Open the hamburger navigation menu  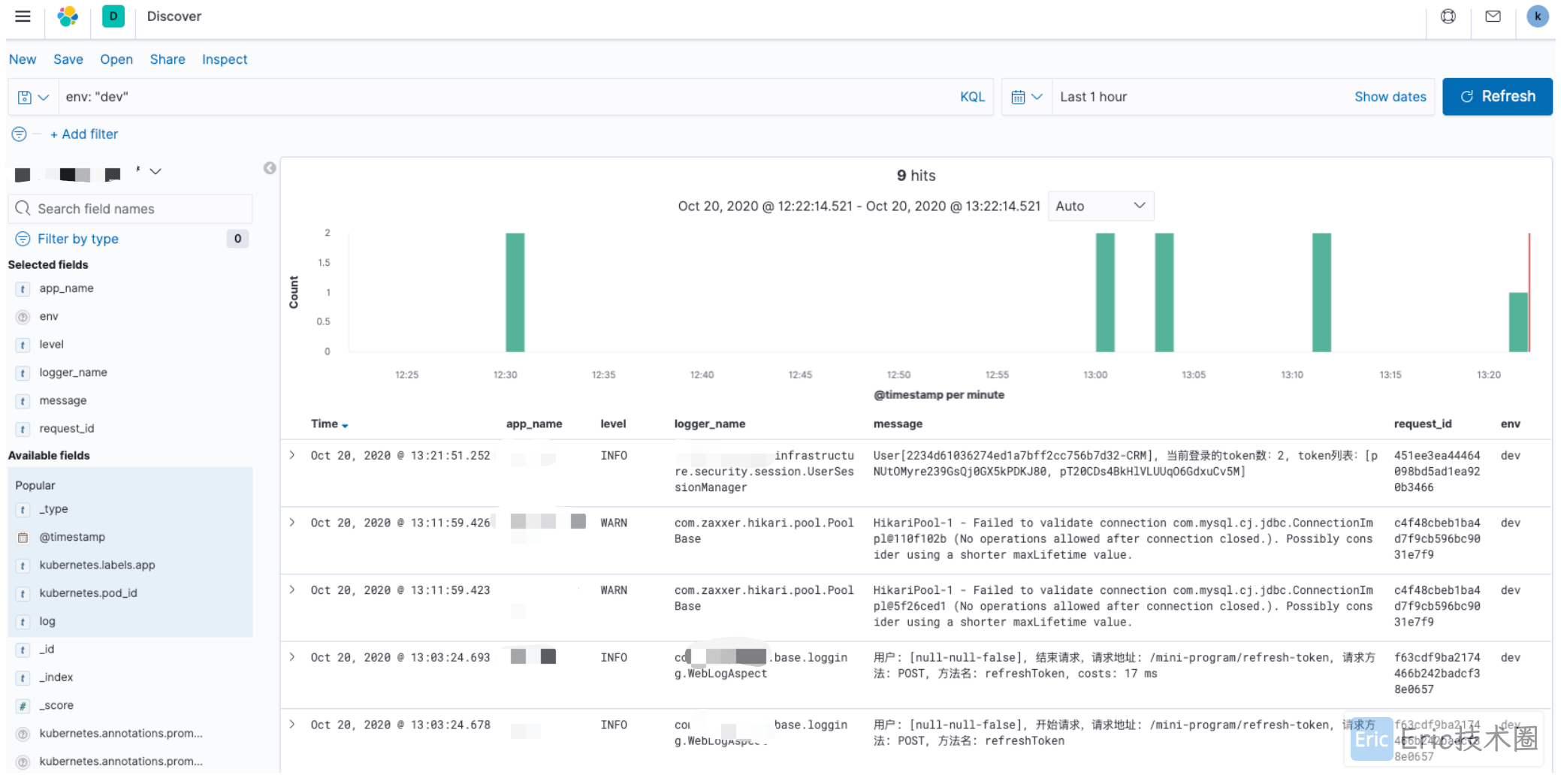coord(23,17)
